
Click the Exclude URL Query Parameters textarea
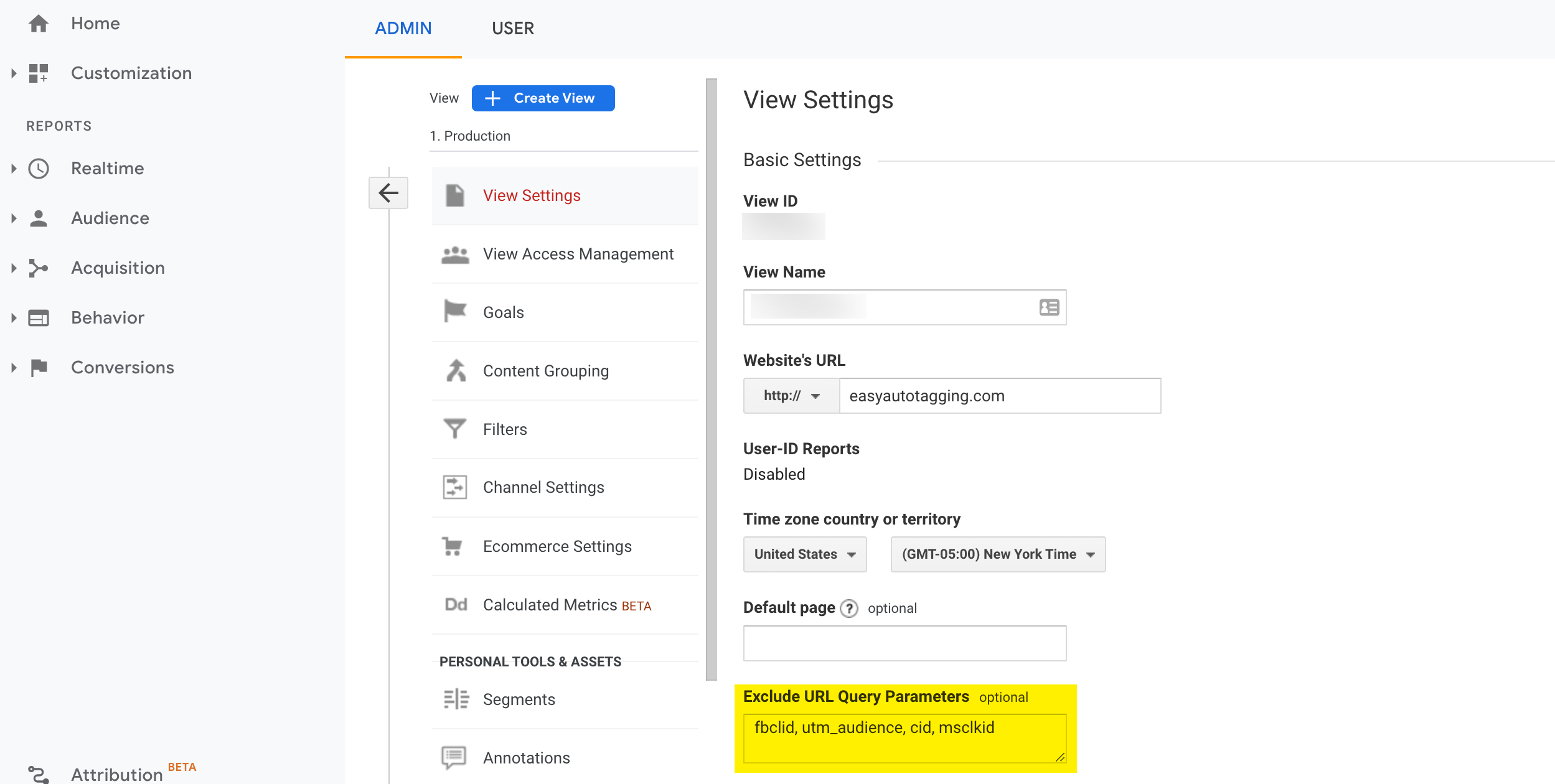click(904, 739)
